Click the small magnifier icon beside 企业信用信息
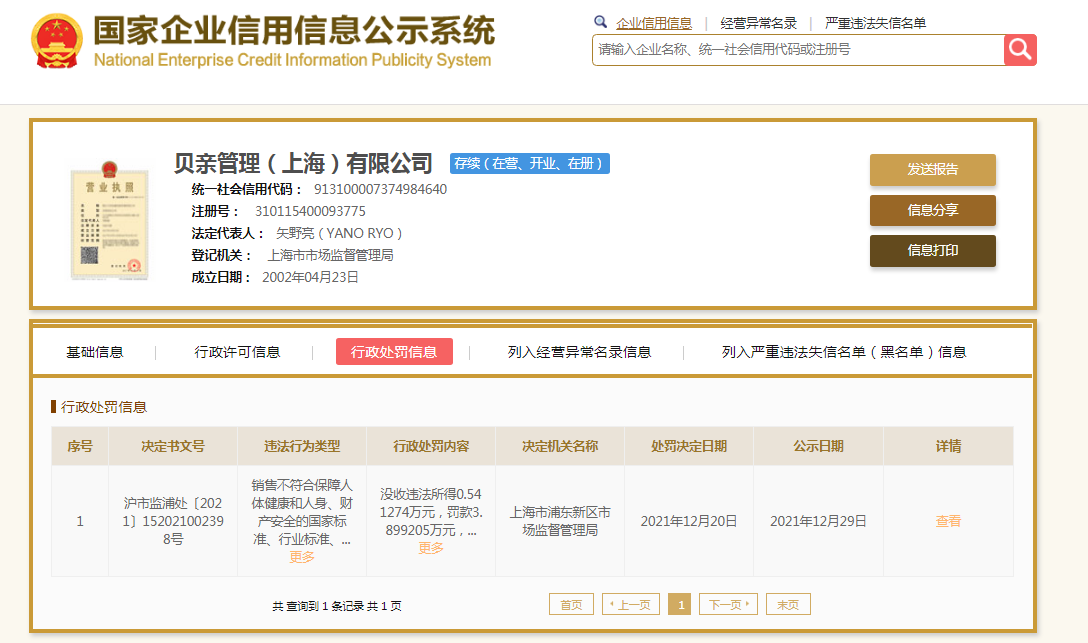Screen dimensions: 1088x643 (601, 22)
